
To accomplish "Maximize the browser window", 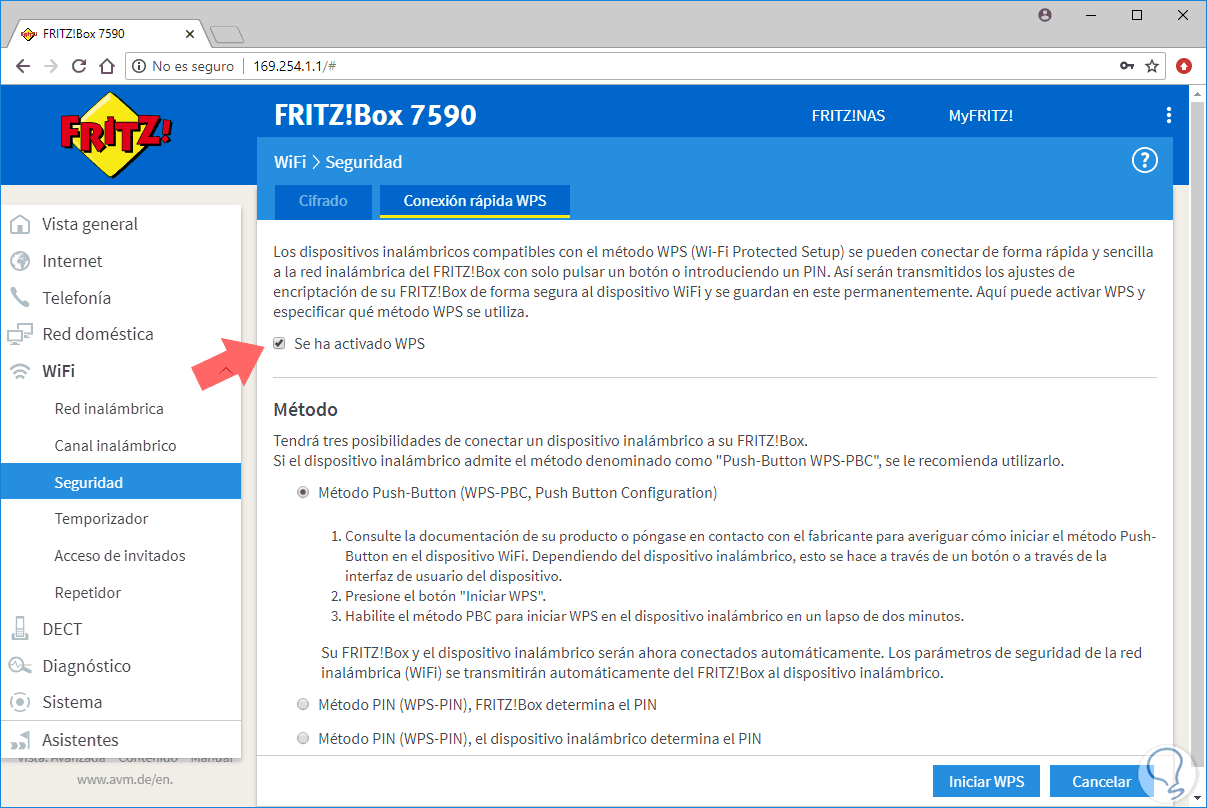I will tap(1137, 15).
